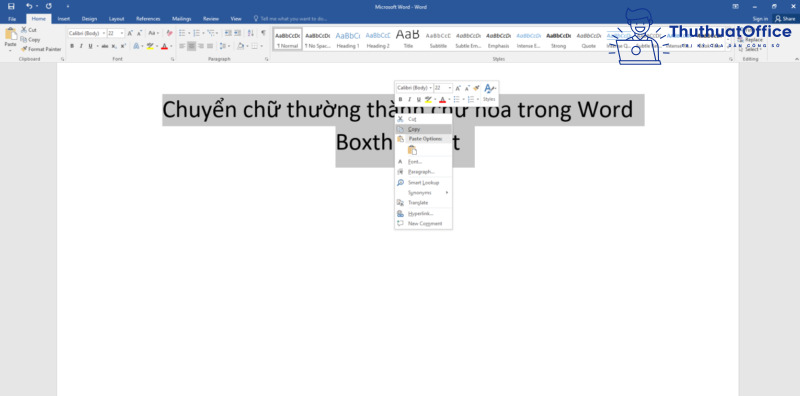
Task: Open the Undo history dropdown arrow
Action: [37, 6]
